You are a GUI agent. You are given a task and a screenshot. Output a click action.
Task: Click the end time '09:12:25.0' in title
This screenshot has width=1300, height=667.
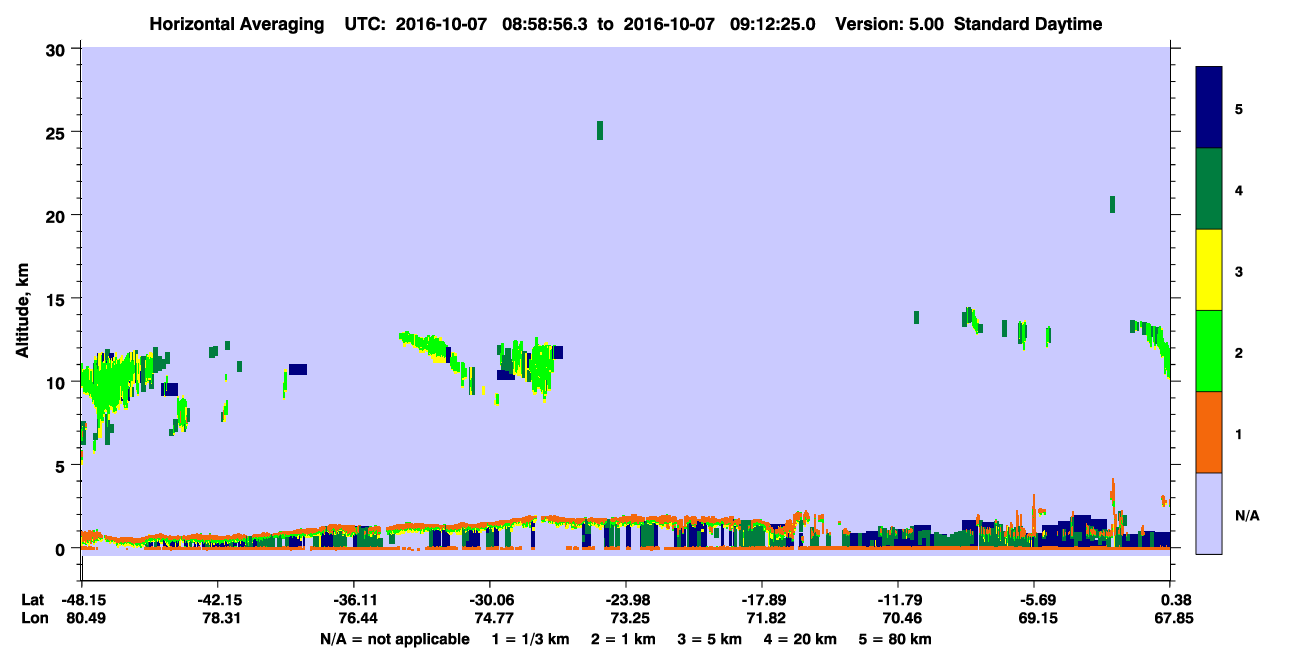point(774,24)
